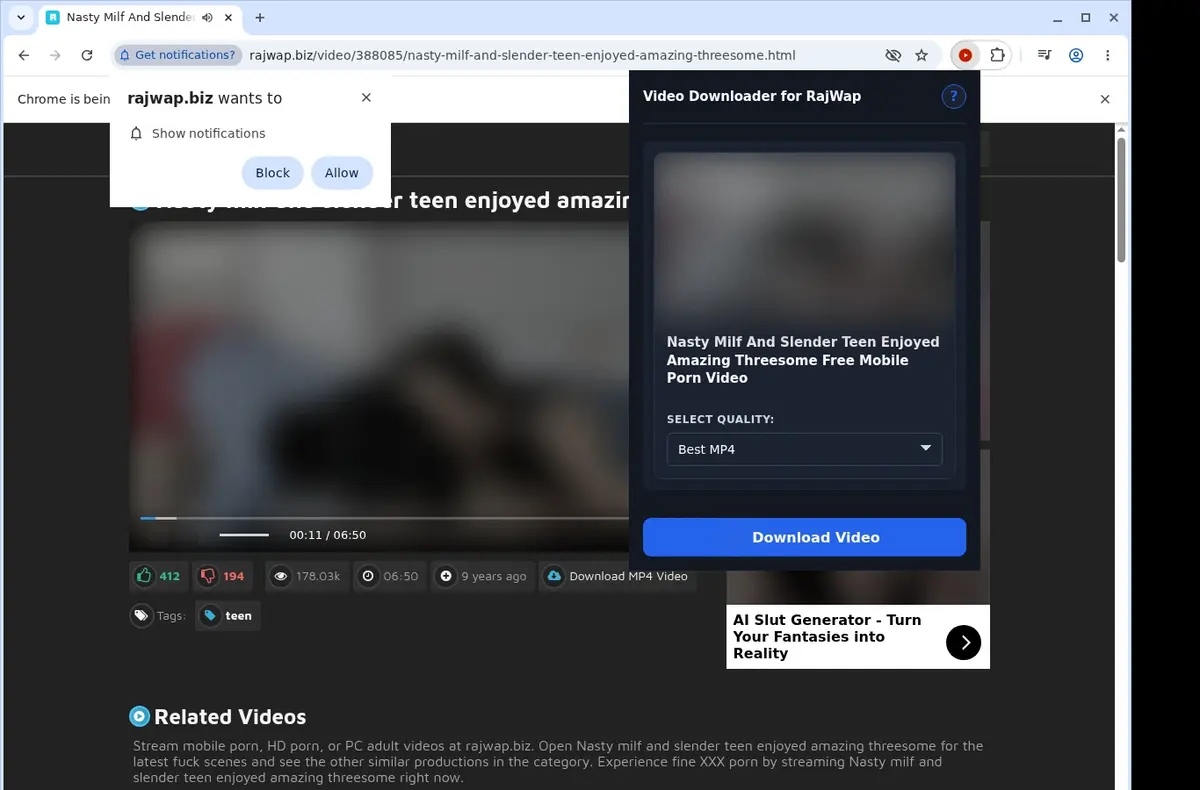Open a new tab with plus button

coord(260,17)
